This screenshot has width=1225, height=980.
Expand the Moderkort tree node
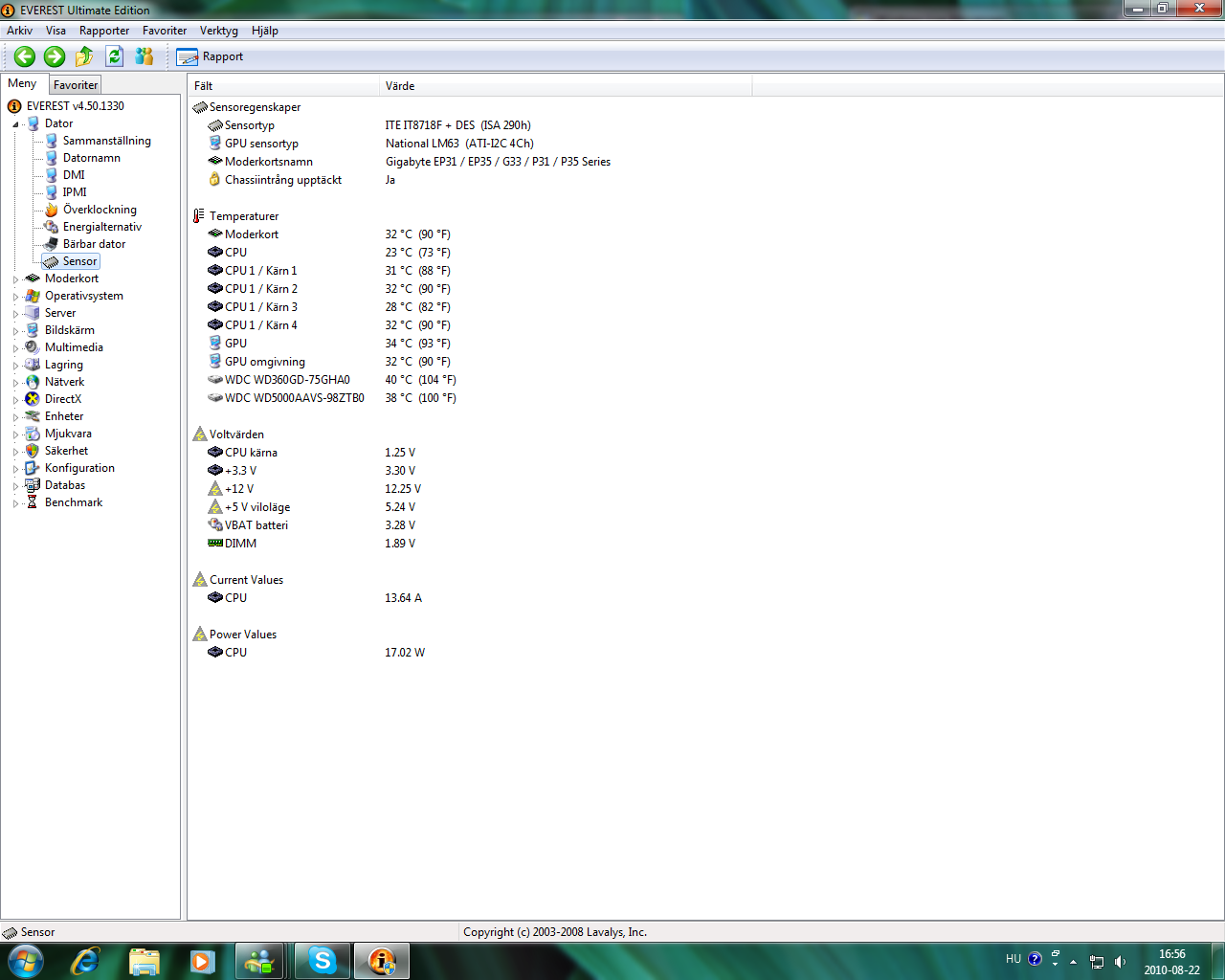pos(15,279)
